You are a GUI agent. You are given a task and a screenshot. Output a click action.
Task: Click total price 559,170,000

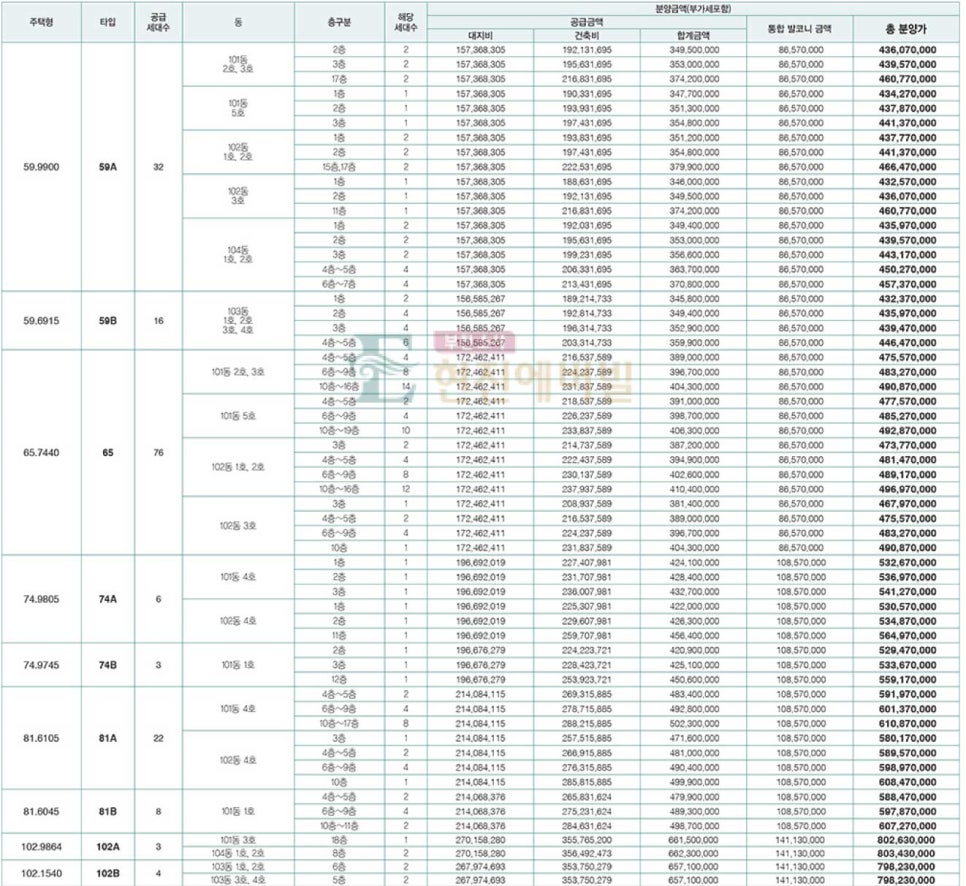907,680
